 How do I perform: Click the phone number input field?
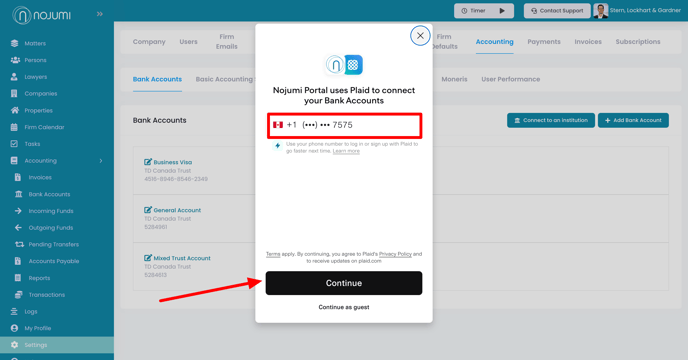click(x=344, y=126)
